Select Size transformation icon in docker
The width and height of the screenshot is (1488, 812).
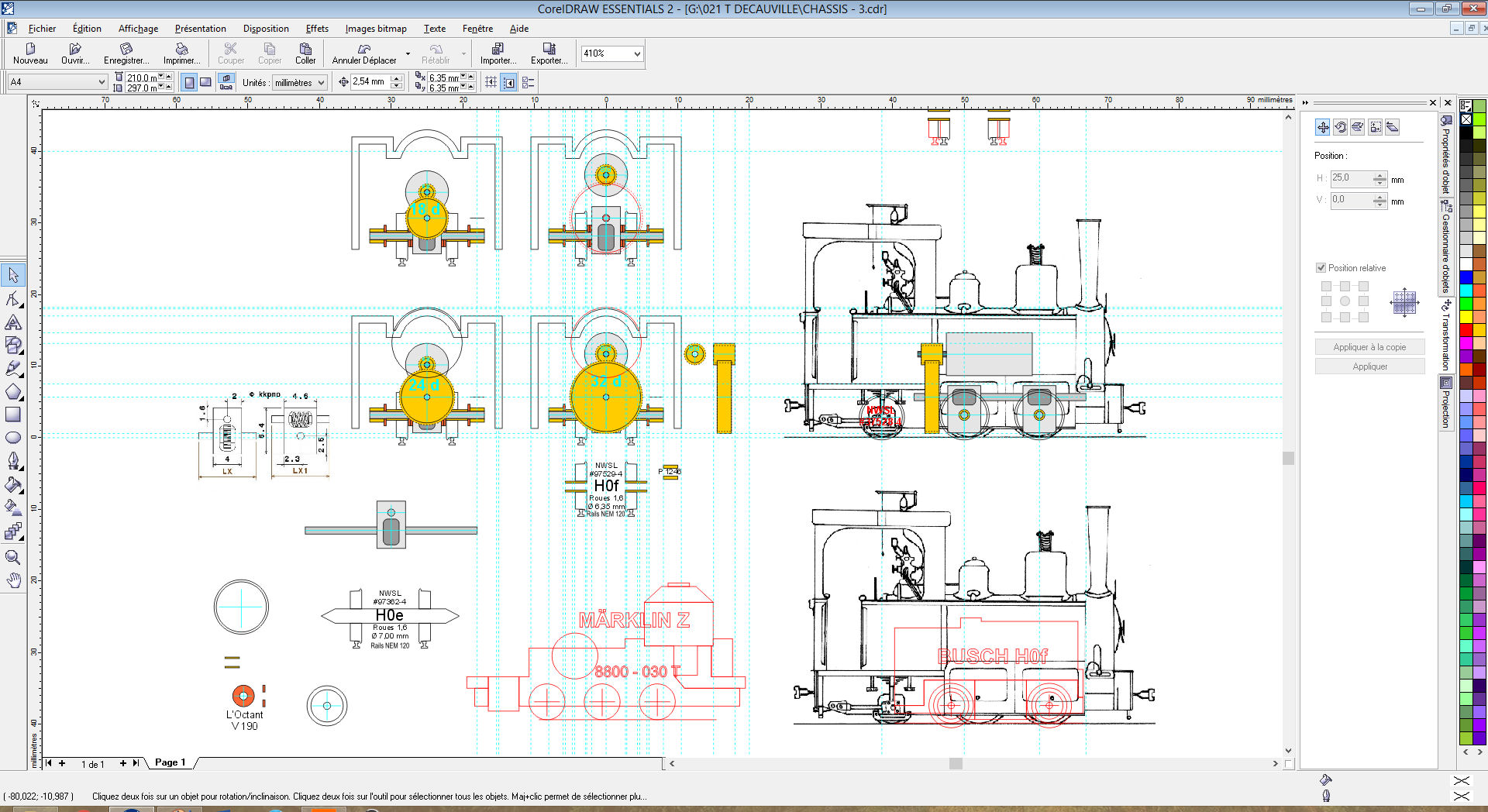pos(1376,127)
